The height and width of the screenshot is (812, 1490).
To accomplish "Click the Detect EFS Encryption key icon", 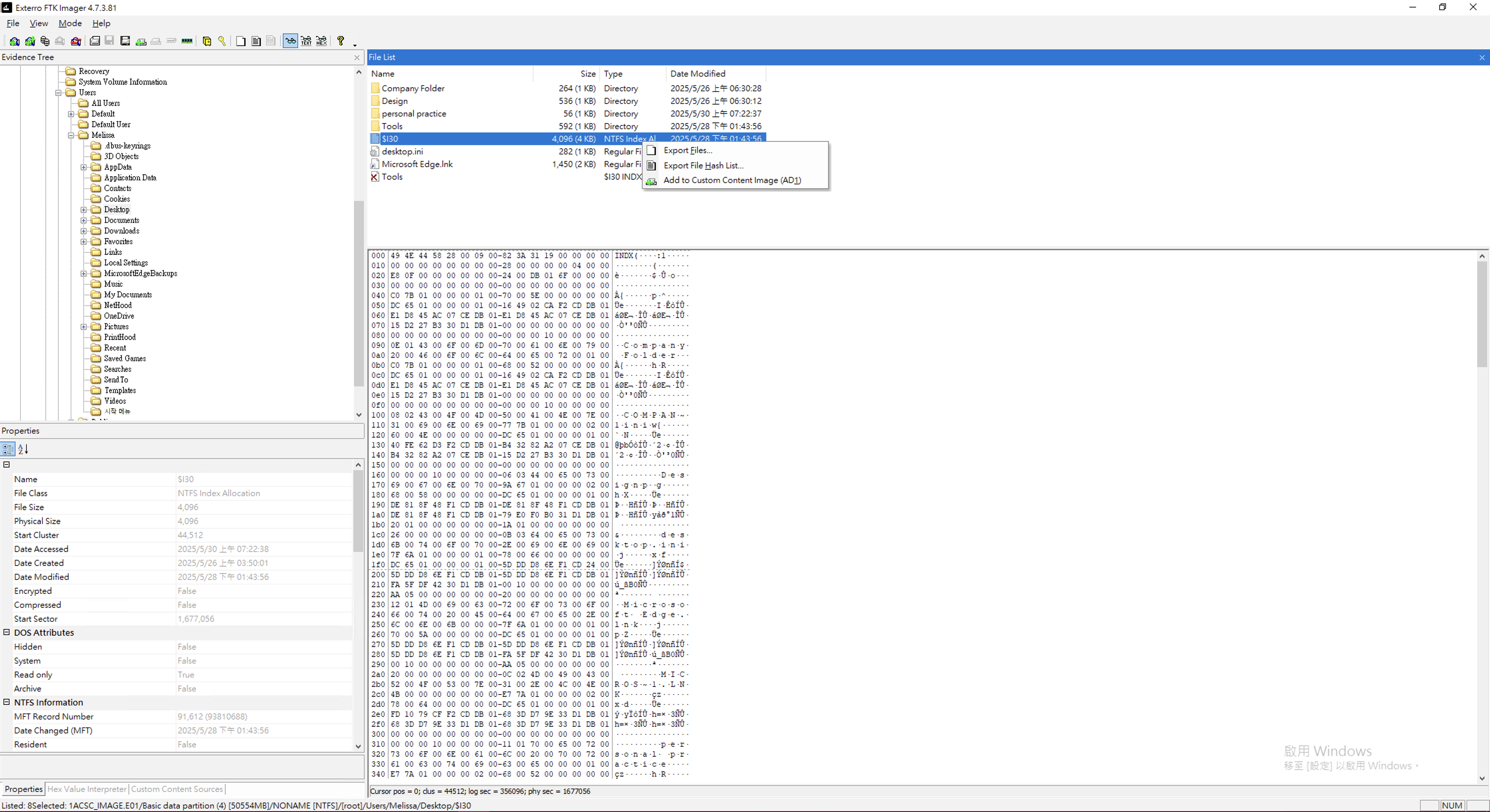I will [222, 41].
